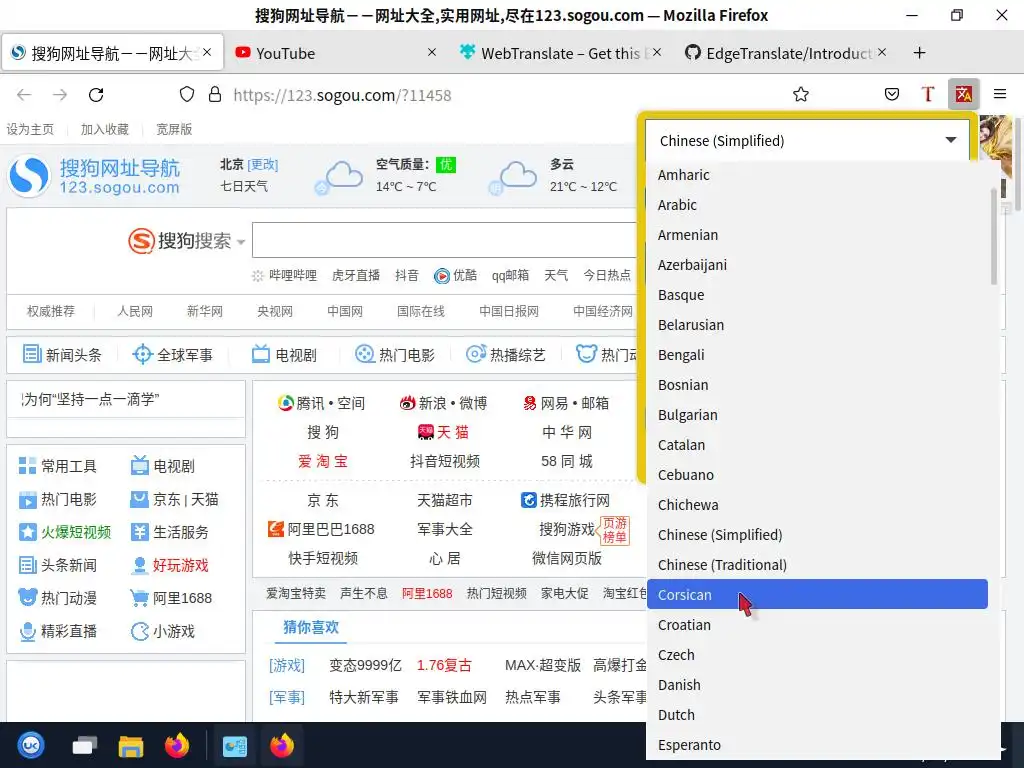Viewport: 1024px width, 768px height.
Task: Click the Sogou search input box
Action: pos(444,240)
